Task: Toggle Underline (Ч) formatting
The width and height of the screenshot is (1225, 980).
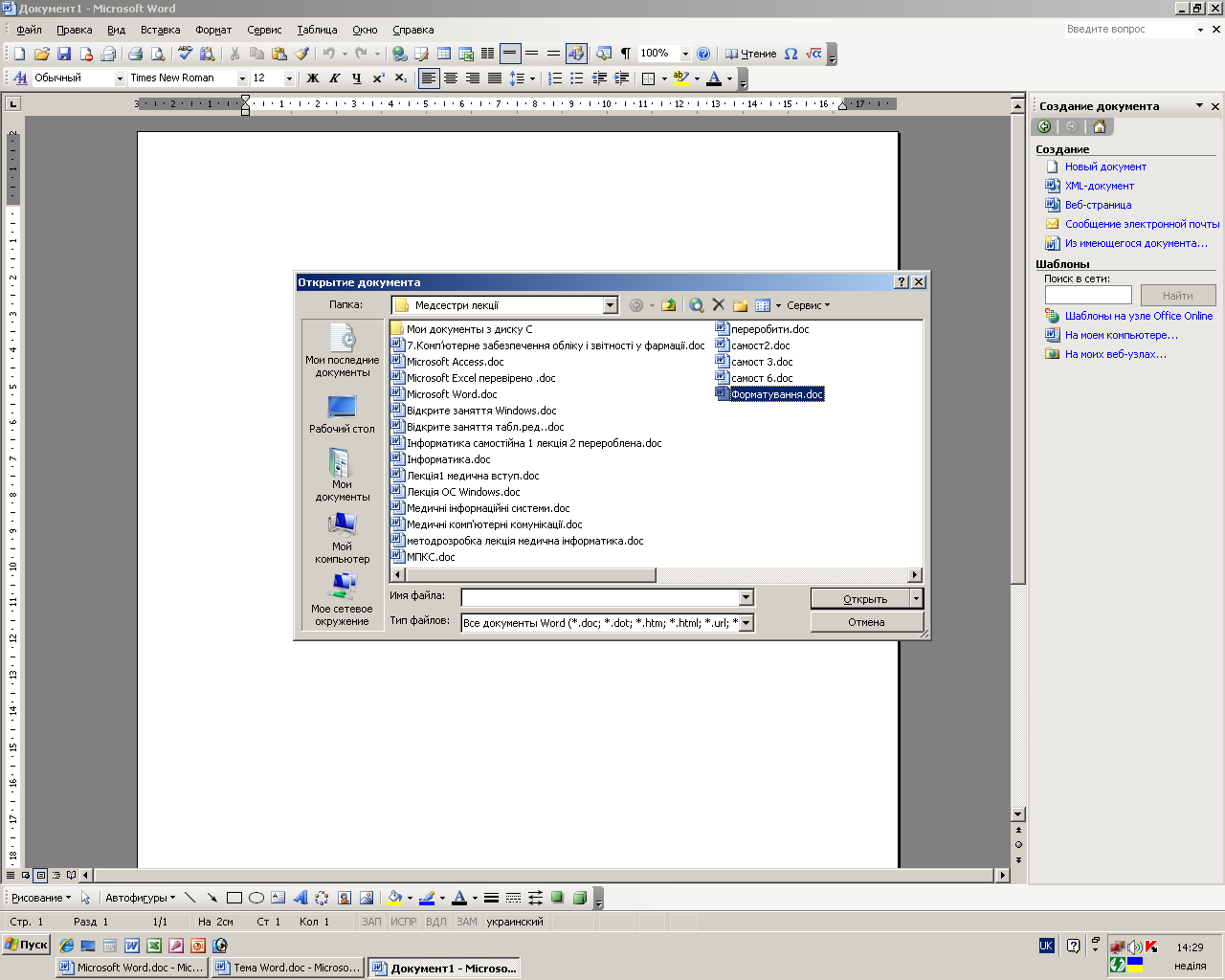Action: coord(357,78)
